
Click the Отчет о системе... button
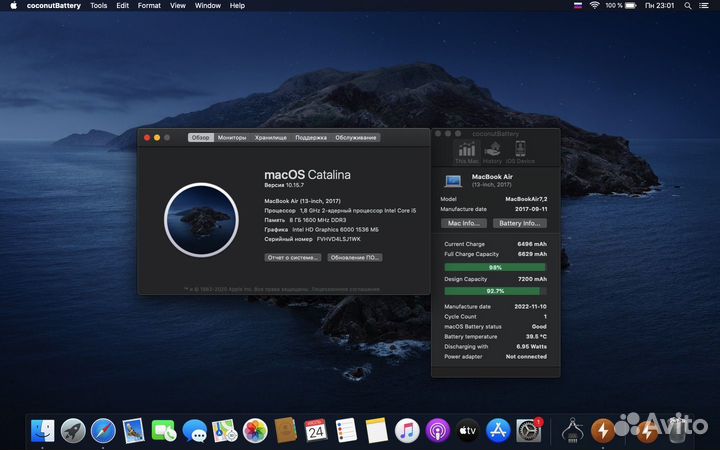click(x=293, y=257)
